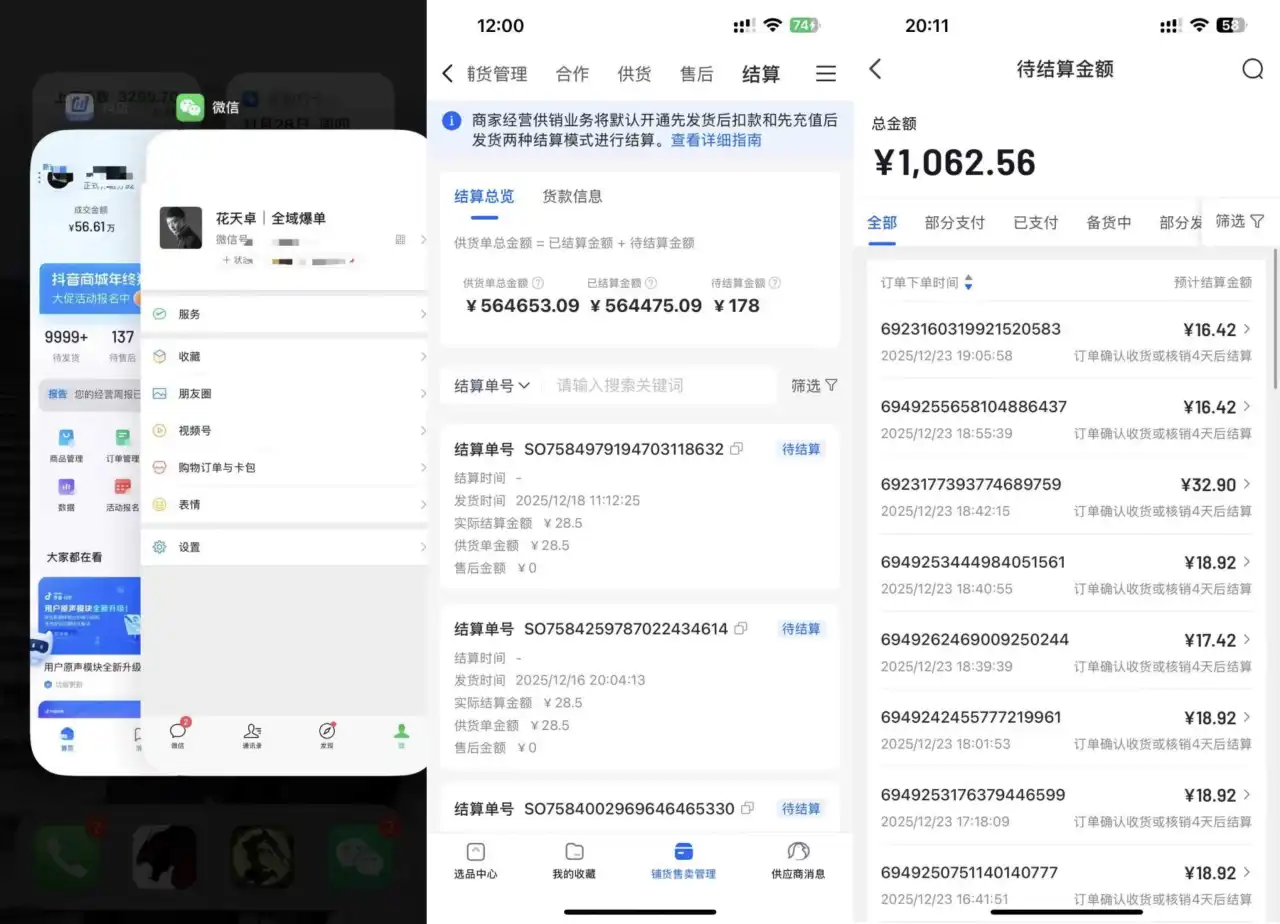
Task: Tap the 9999+ 待发货 count
Action: click(x=66, y=346)
